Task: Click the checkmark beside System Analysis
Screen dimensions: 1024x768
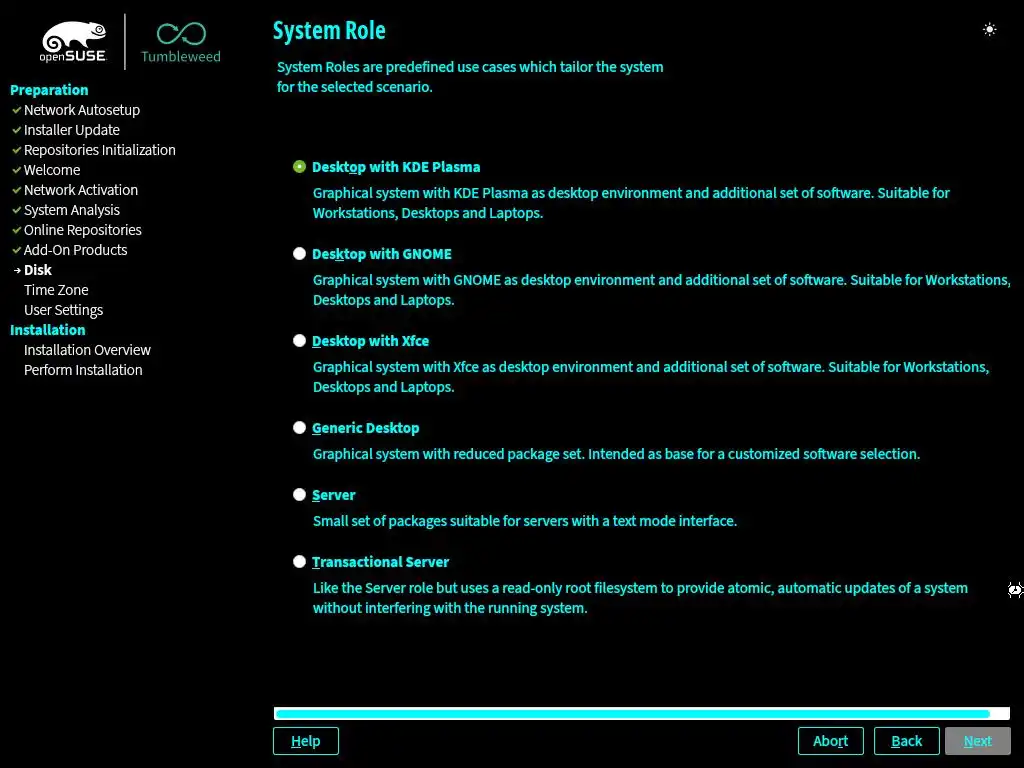Action: tap(16, 210)
